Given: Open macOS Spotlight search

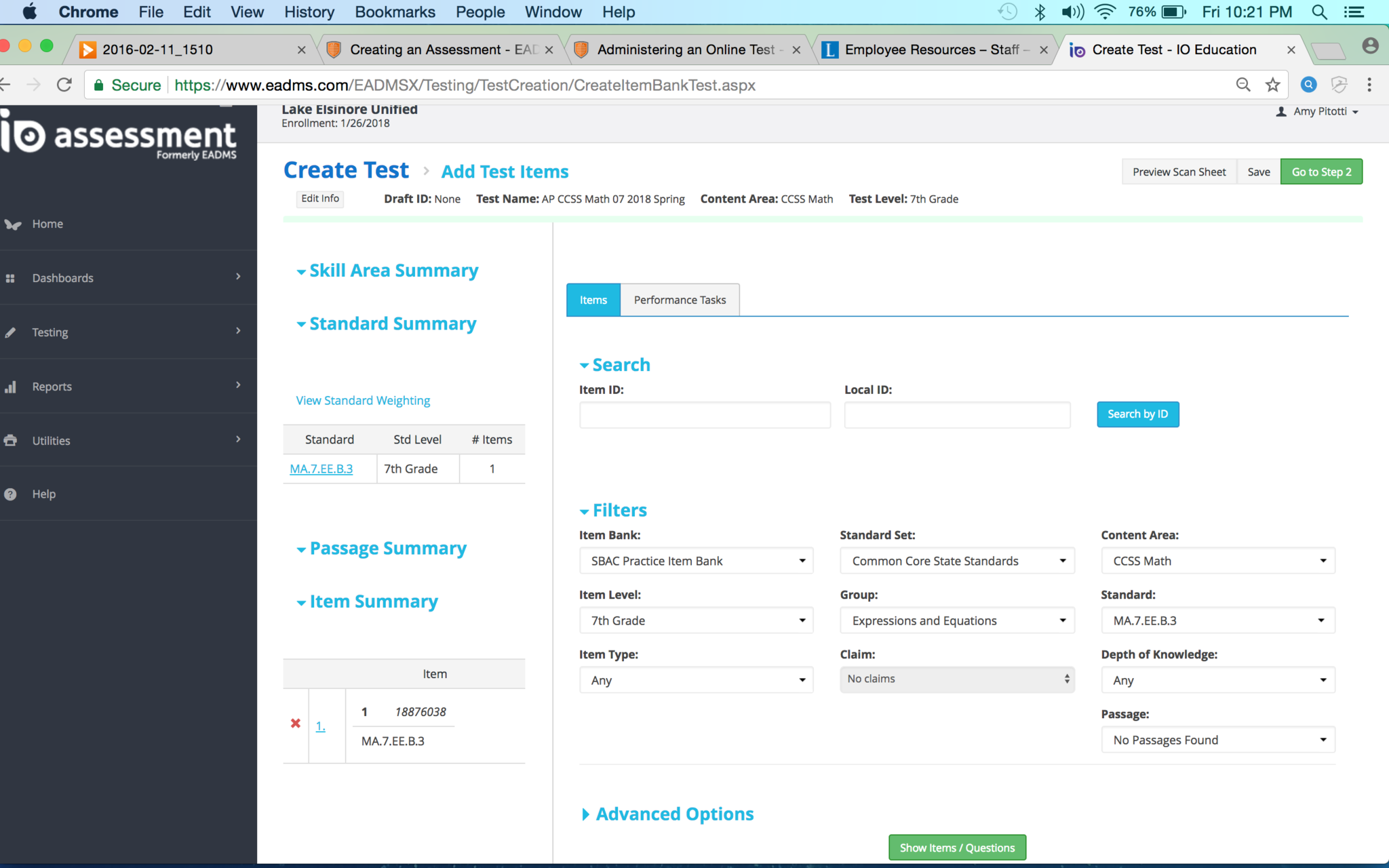Looking at the screenshot, I should tap(1319, 12).
